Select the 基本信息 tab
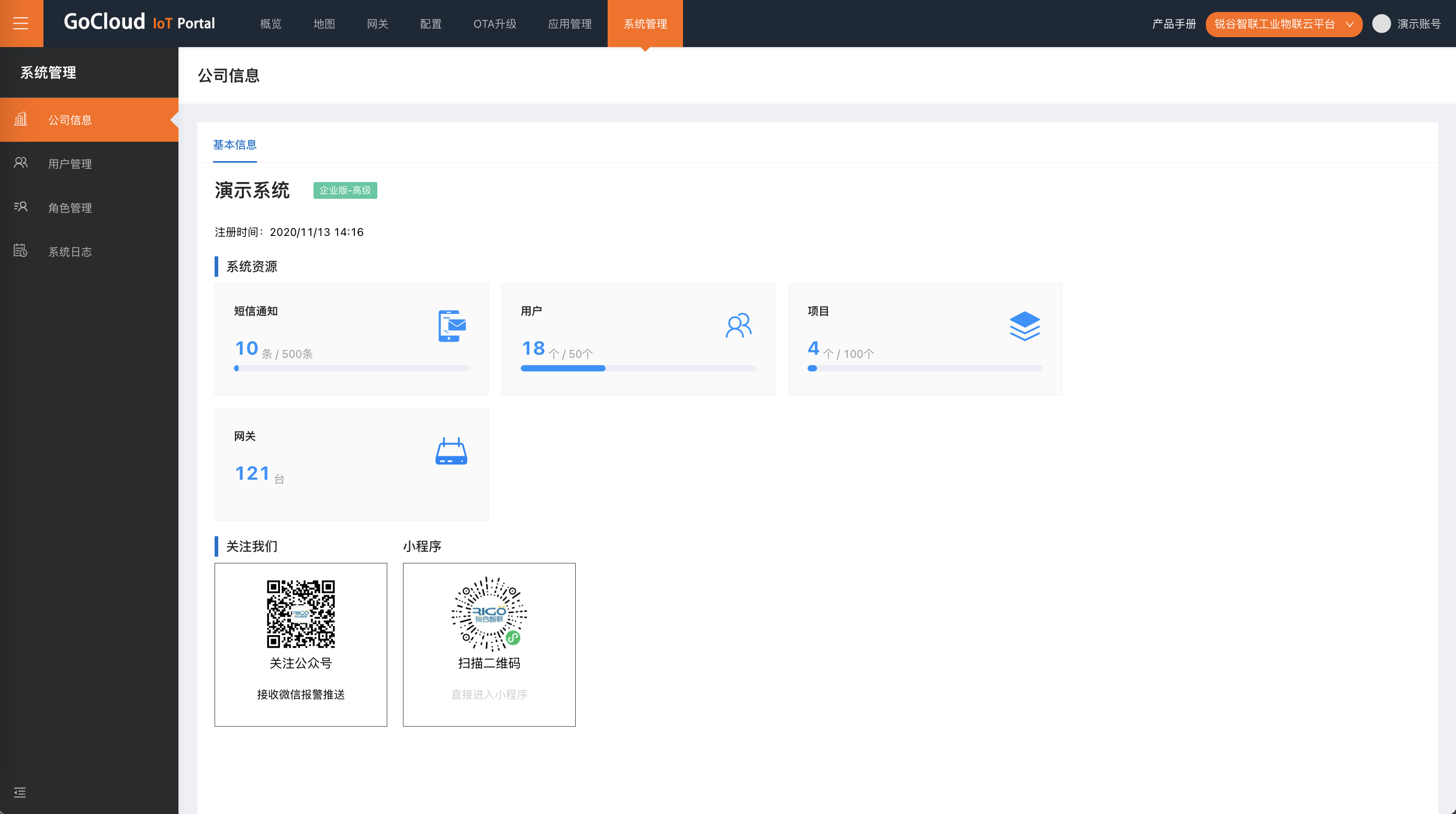Viewport: 1456px width, 814px height. pos(234,144)
